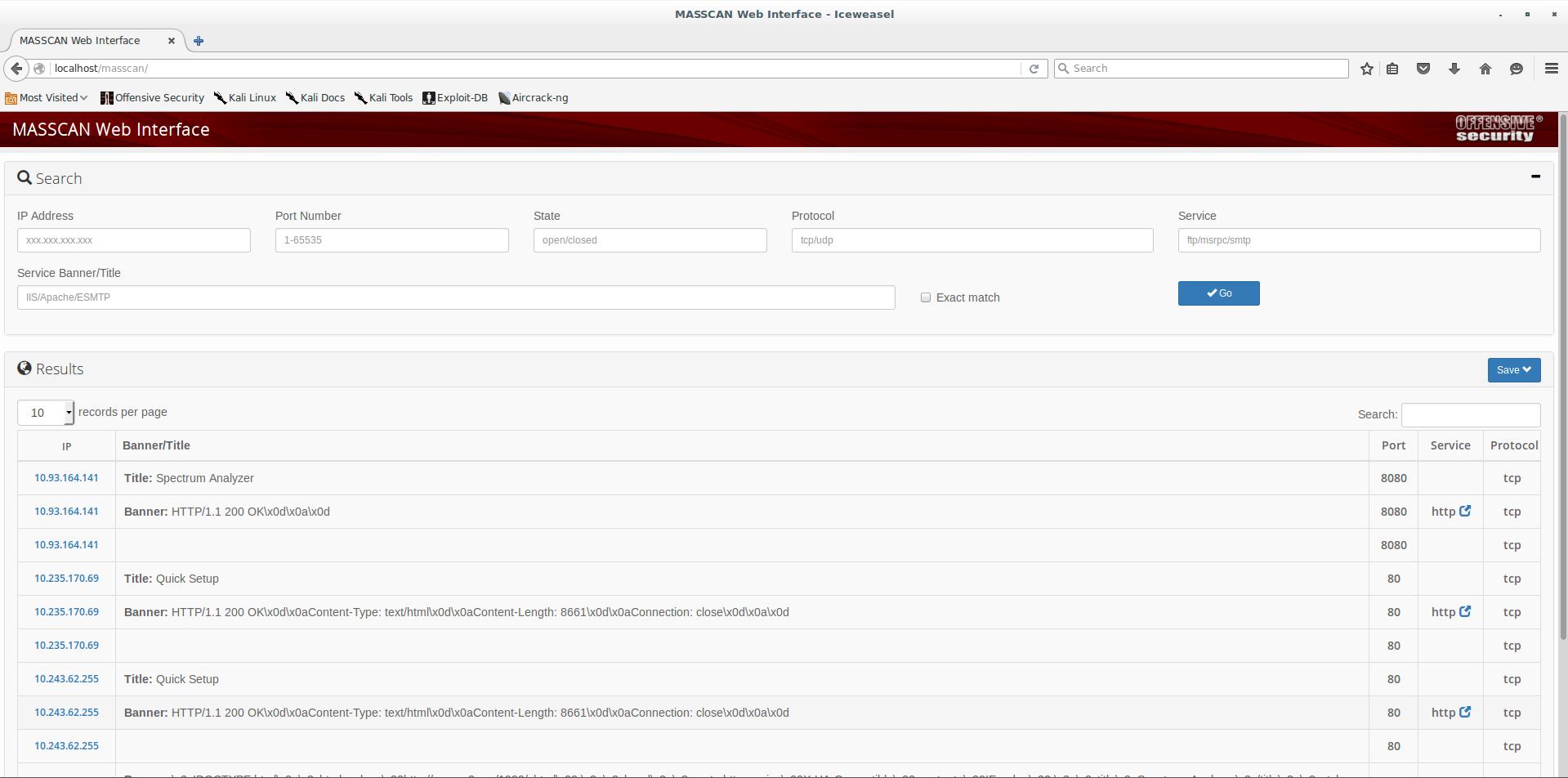Image resolution: width=1568 pixels, height=778 pixels.
Task: Select the MASSCAN Web Interface tab
Action: (x=80, y=41)
